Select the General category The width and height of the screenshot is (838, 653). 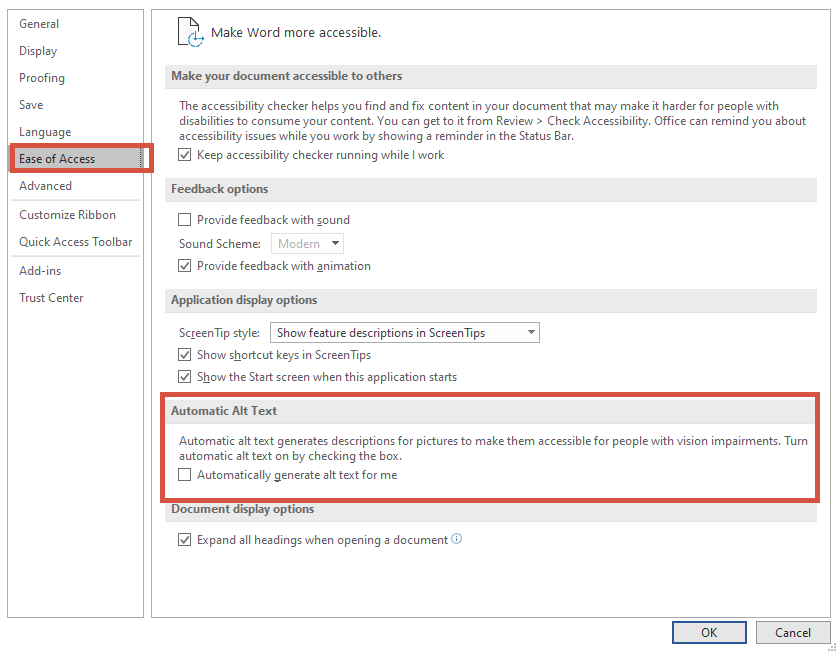tap(39, 24)
